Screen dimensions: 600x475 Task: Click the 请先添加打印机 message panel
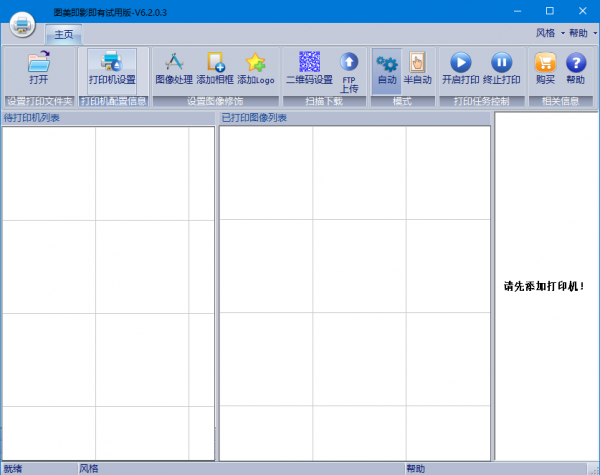(545, 286)
